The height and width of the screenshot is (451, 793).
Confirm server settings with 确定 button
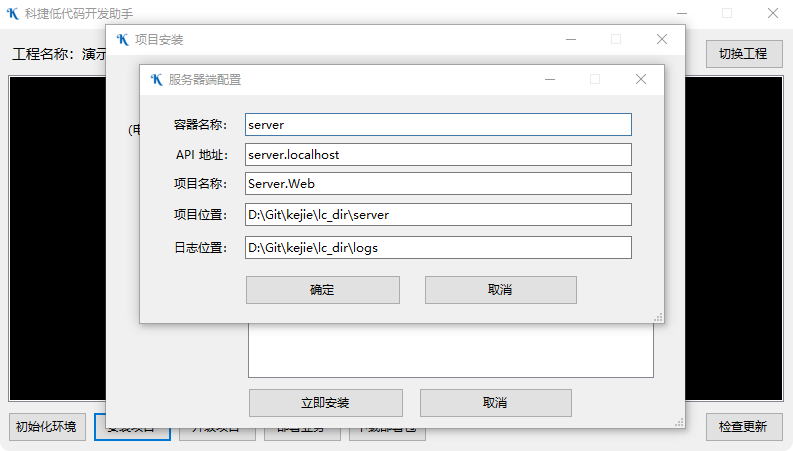tap(322, 290)
